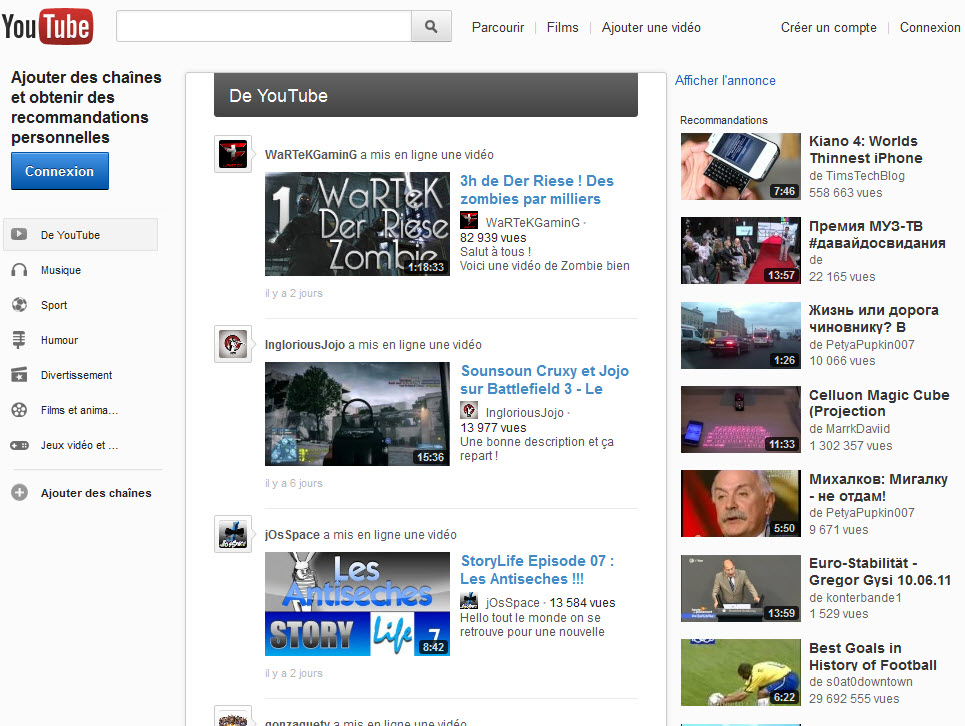Open Films in the top navigation
Viewport: 965px width, 726px height.
[563, 28]
